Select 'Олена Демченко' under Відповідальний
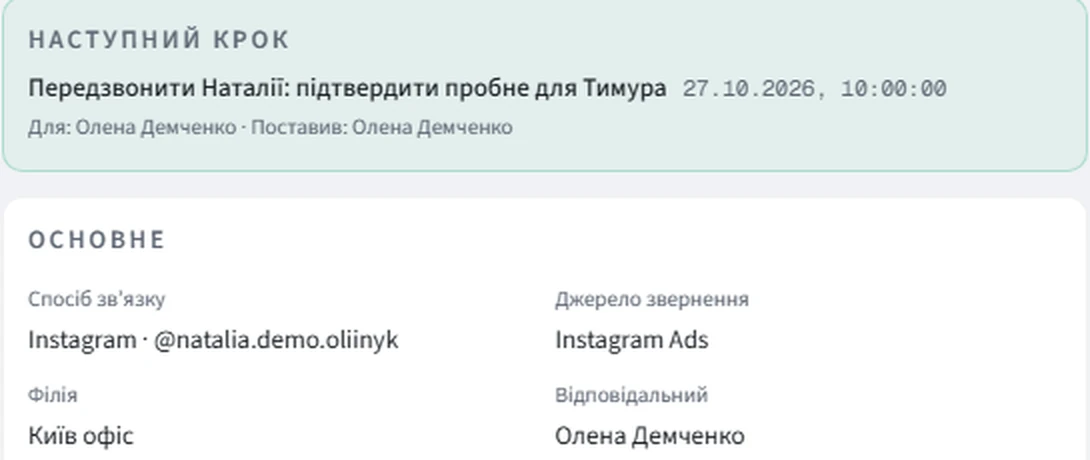1090x460 pixels. [649, 436]
